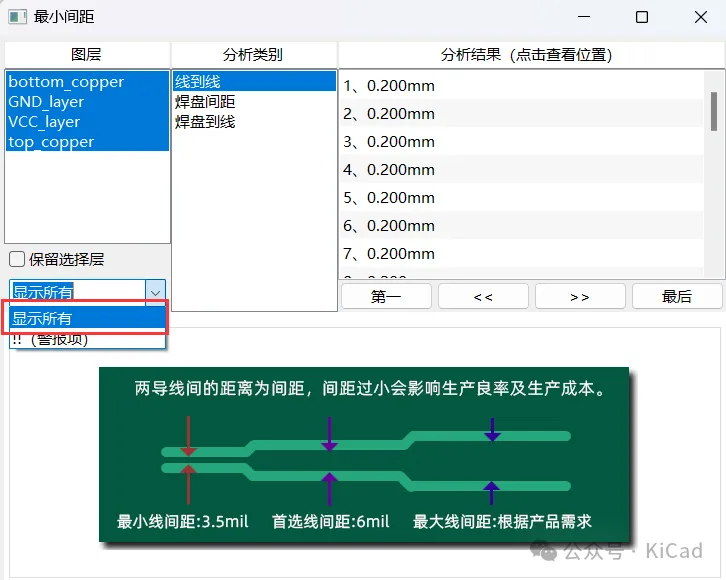Pick the !! (警报项) dropdown option

[x=88, y=339]
